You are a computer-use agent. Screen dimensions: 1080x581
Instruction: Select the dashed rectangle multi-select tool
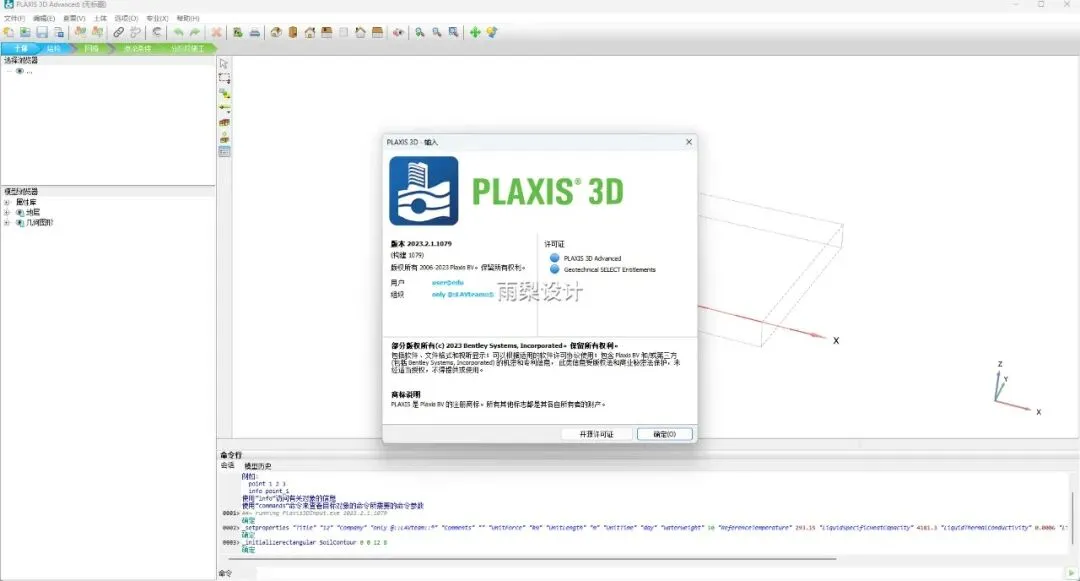click(x=224, y=78)
